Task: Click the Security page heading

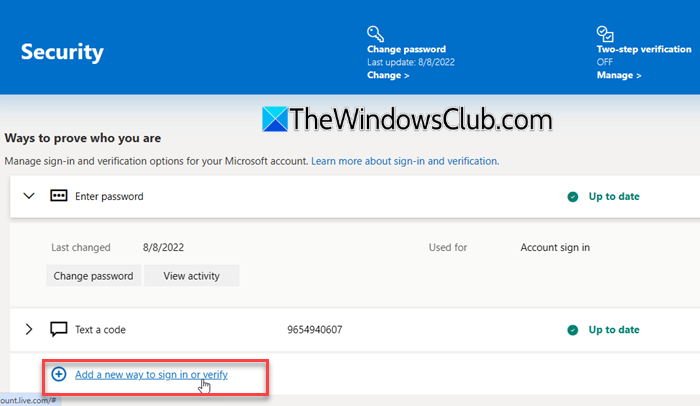Action: [x=62, y=52]
